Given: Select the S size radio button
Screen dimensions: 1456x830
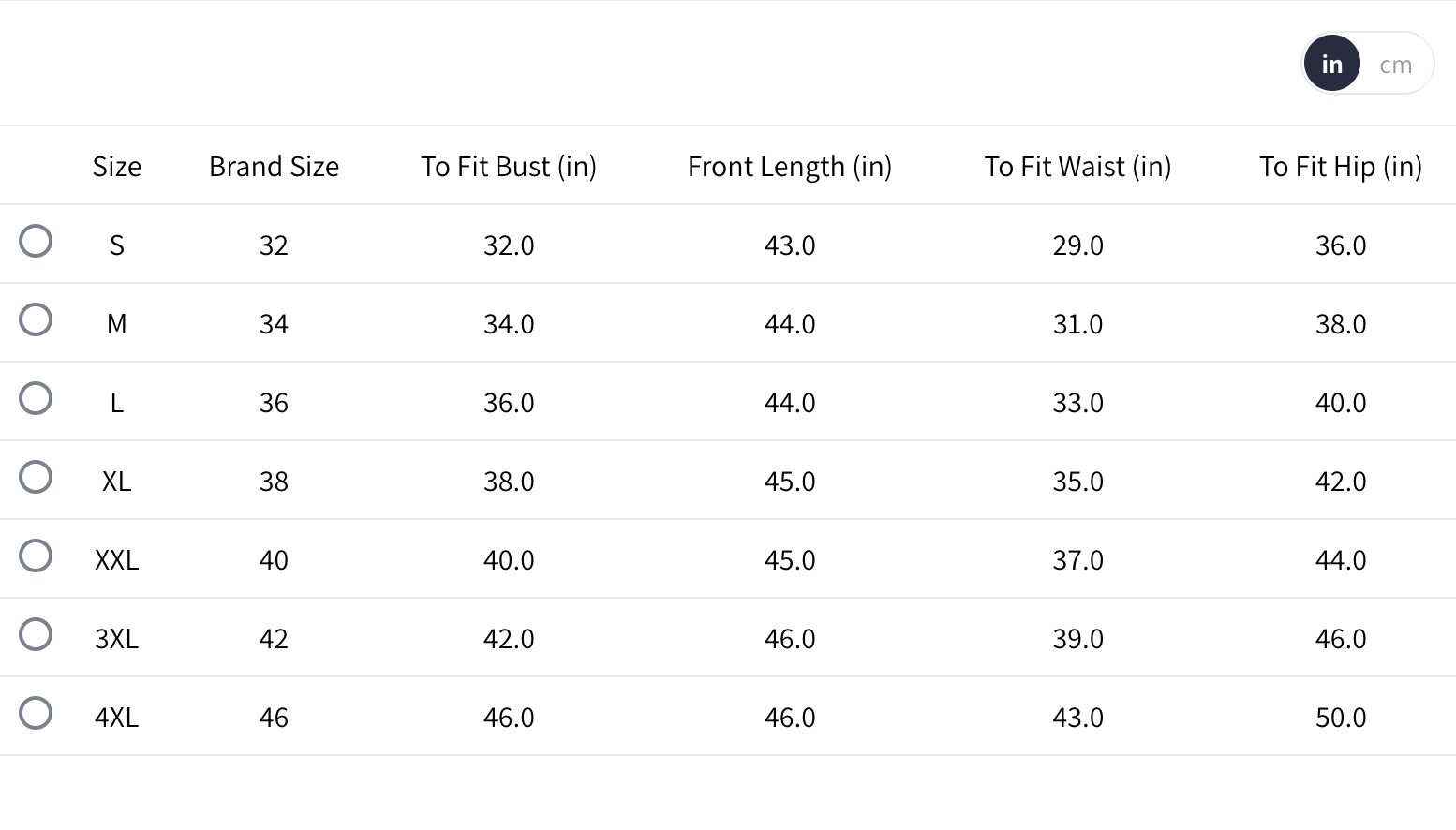Looking at the screenshot, I should point(36,241).
